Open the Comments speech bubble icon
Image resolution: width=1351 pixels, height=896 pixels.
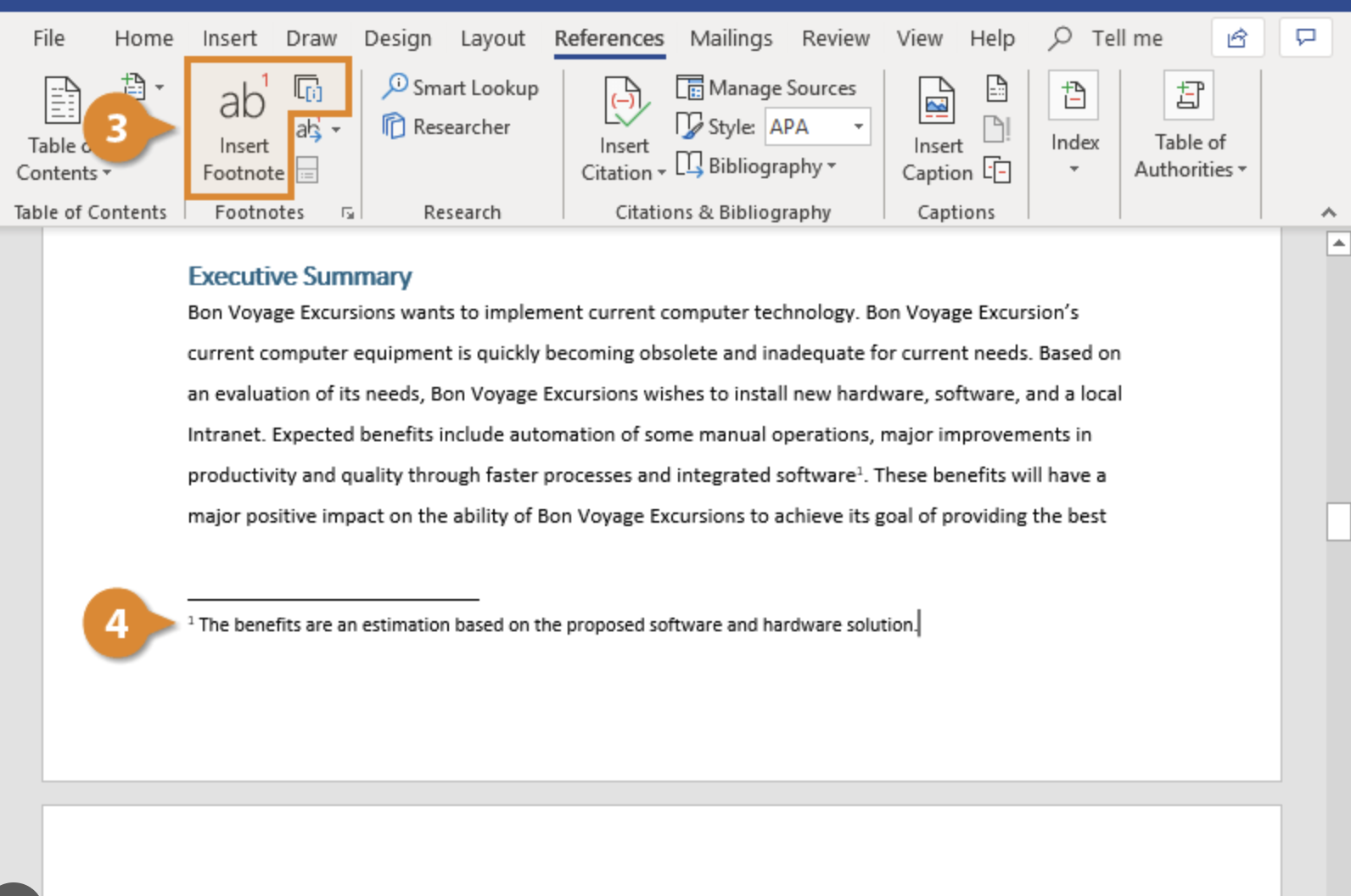(1305, 38)
